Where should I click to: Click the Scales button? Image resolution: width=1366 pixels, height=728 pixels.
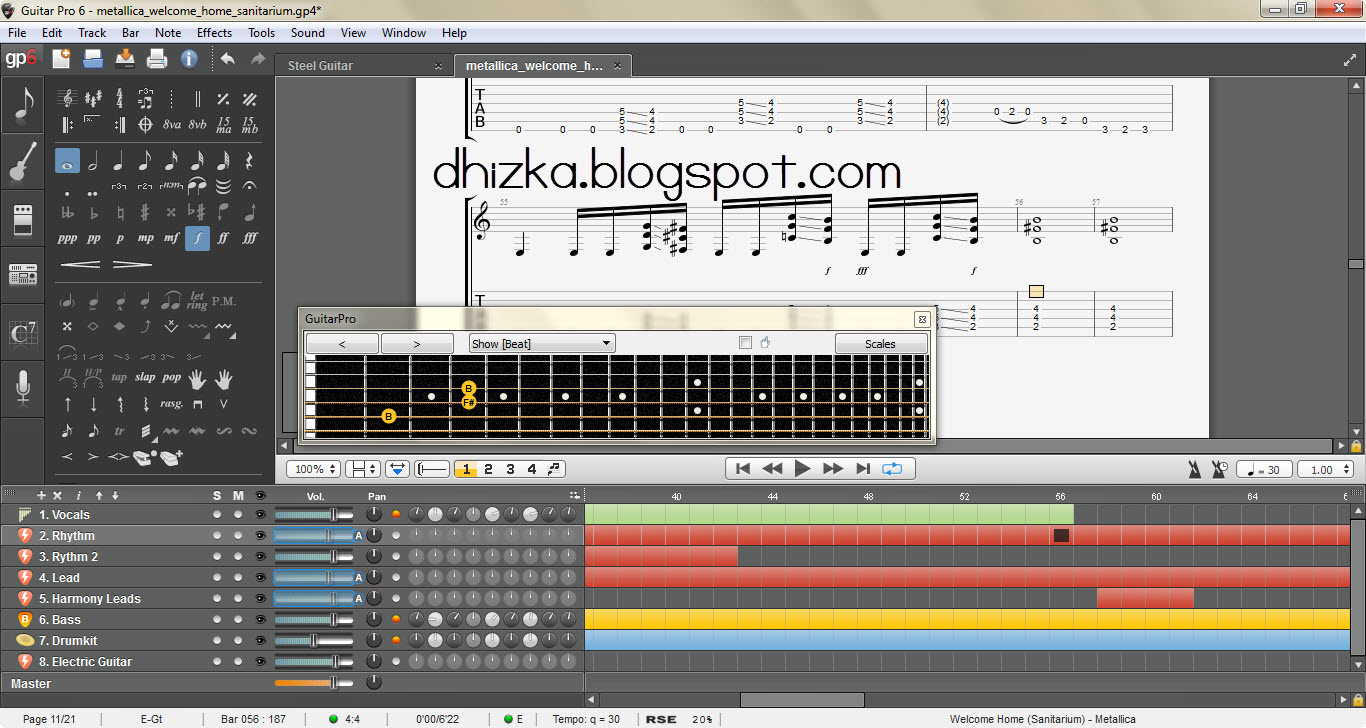point(880,343)
